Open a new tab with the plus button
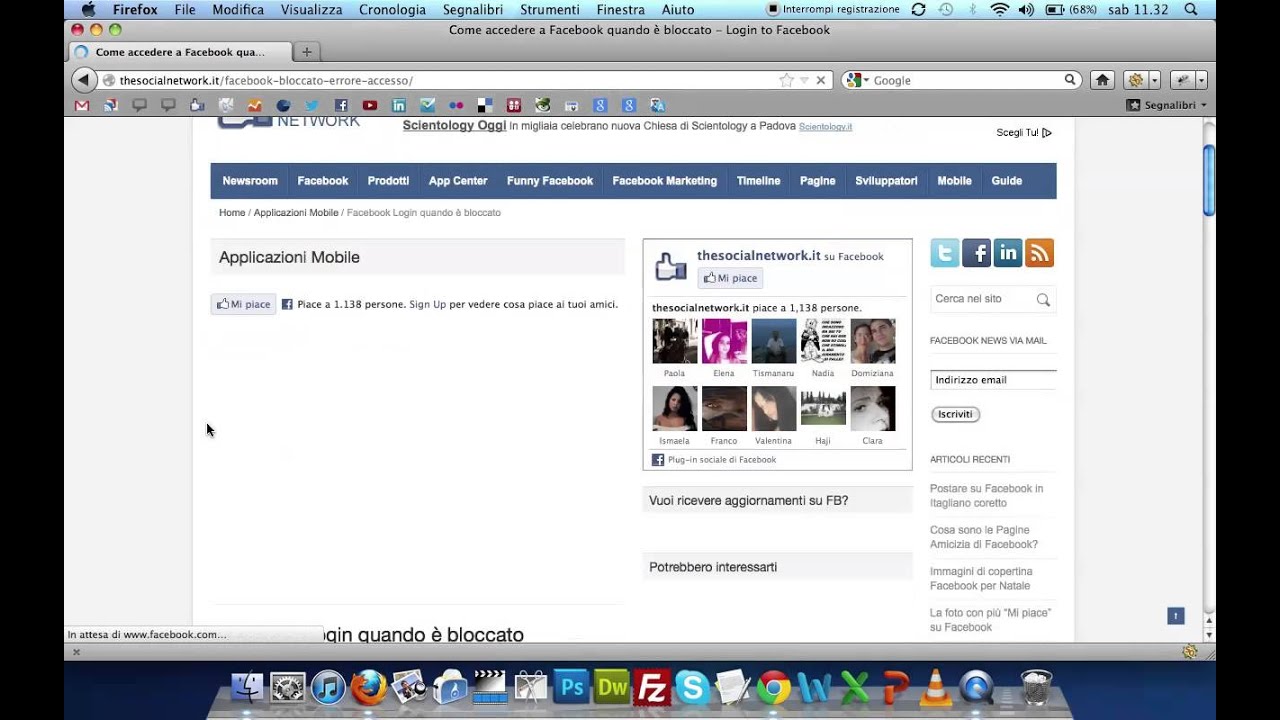Viewport: 1280px width, 720px height. pyautogui.click(x=306, y=52)
